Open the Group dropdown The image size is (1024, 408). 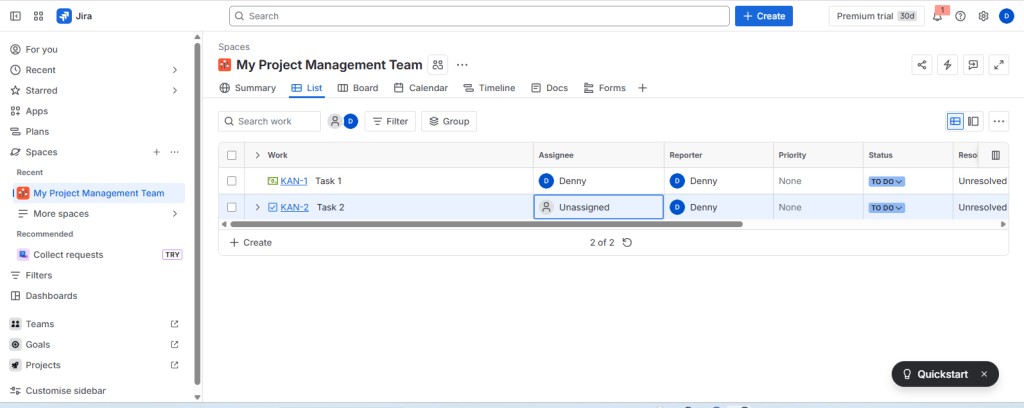click(x=449, y=121)
